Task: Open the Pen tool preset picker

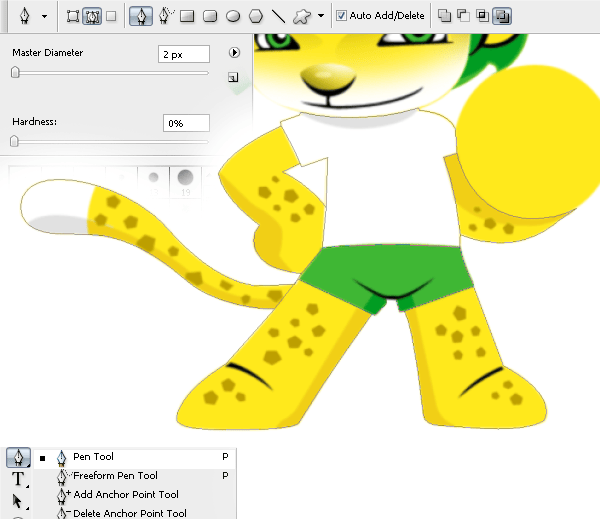Action: coord(24,16)
